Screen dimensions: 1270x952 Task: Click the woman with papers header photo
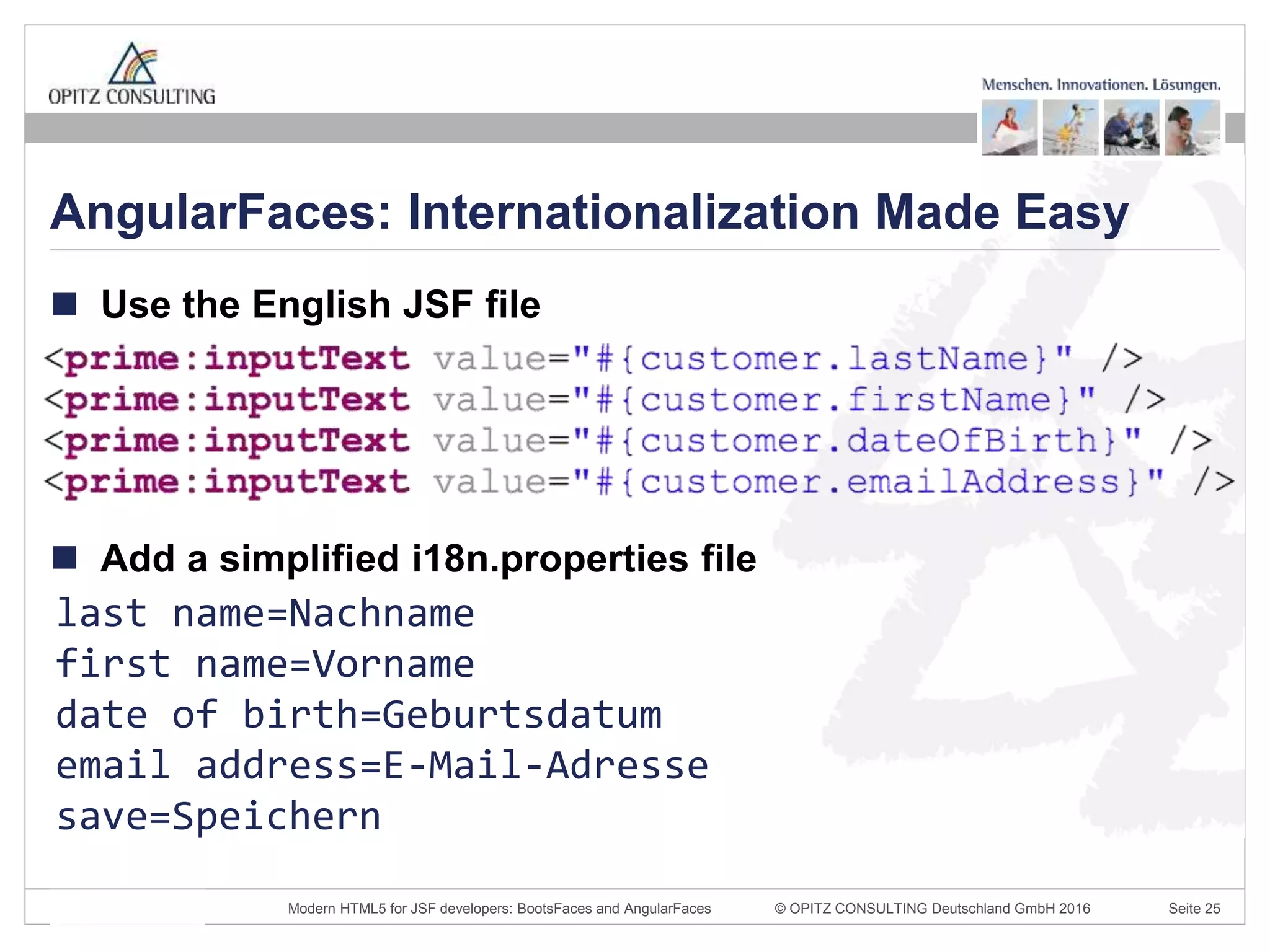click(1010, 128)
